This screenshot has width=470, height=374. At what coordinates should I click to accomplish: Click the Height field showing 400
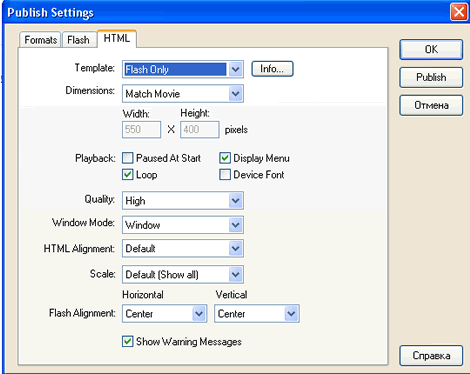(200, 129)
